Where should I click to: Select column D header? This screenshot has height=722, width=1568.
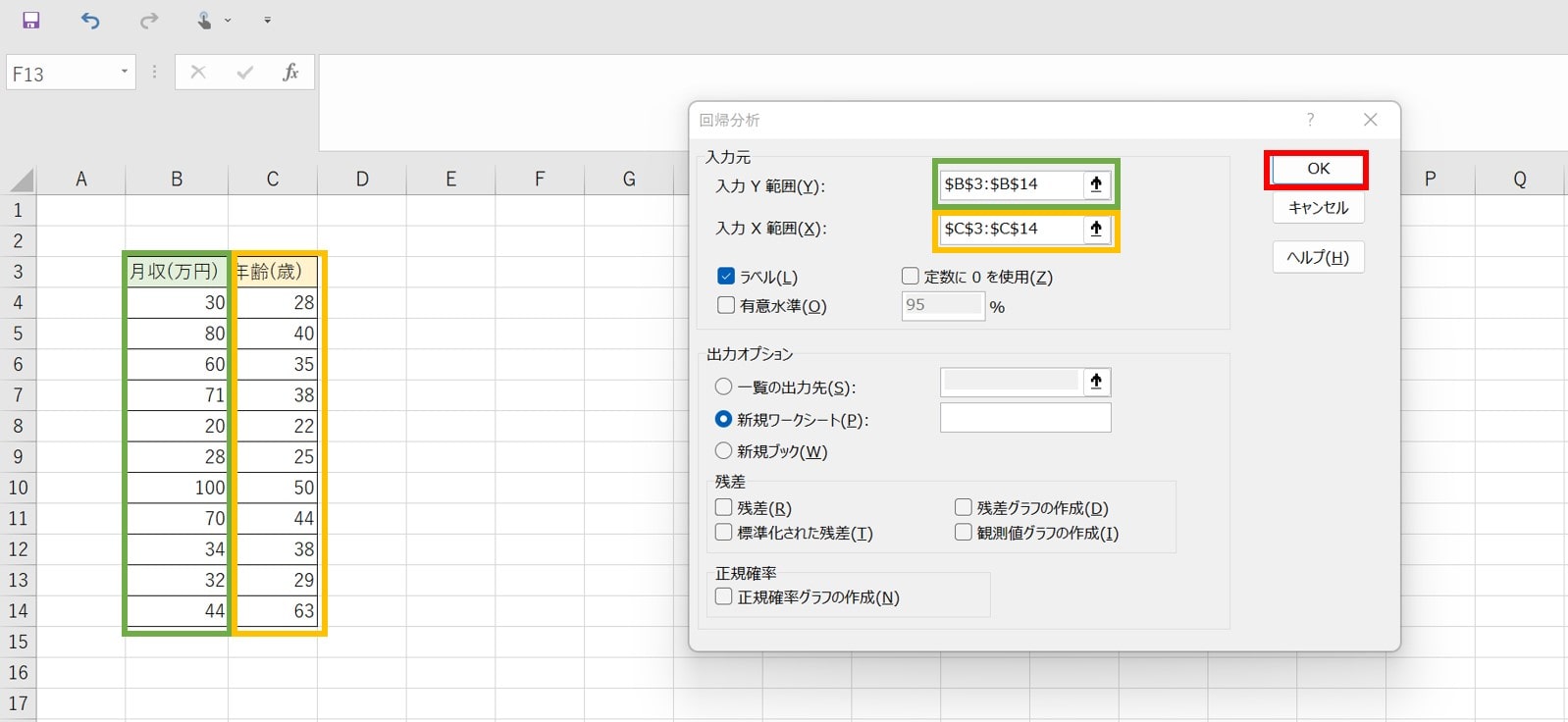[362, 180]
